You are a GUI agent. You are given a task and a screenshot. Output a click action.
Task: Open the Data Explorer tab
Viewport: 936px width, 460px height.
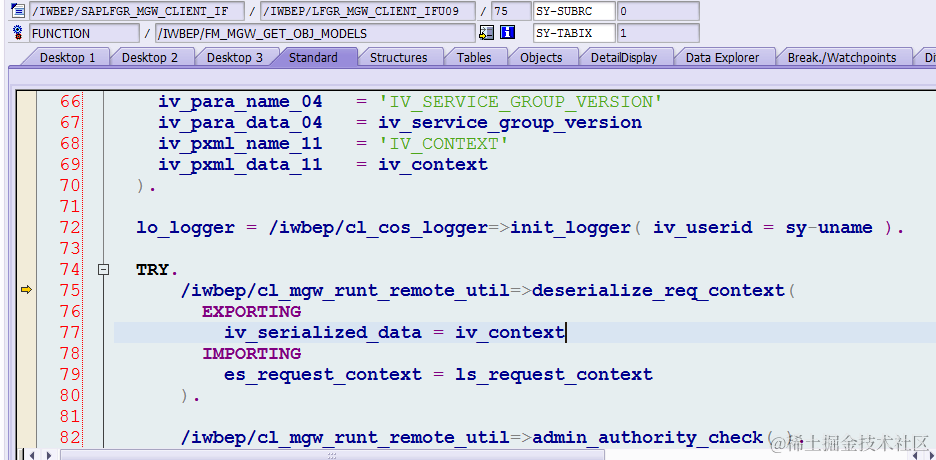tap(722, 57)
